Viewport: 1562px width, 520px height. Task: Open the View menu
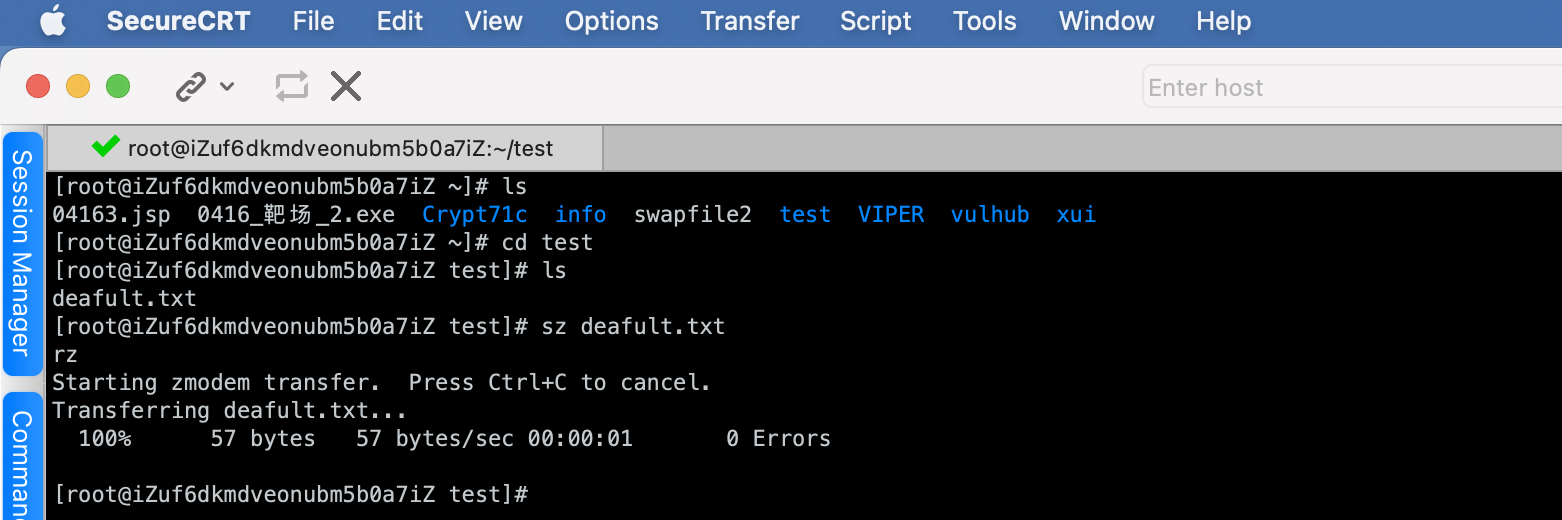click(494, 21)
